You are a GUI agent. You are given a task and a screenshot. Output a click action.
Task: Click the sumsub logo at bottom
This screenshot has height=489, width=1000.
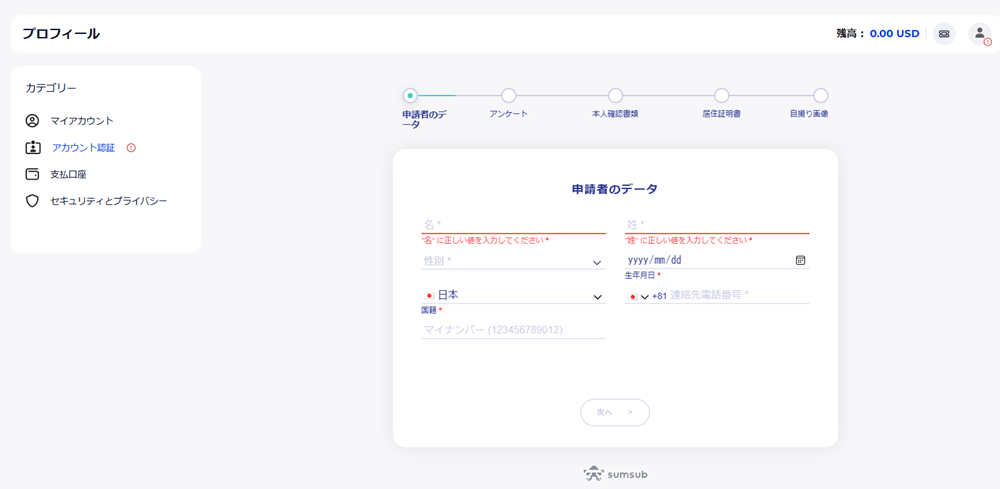pos(615,474)
